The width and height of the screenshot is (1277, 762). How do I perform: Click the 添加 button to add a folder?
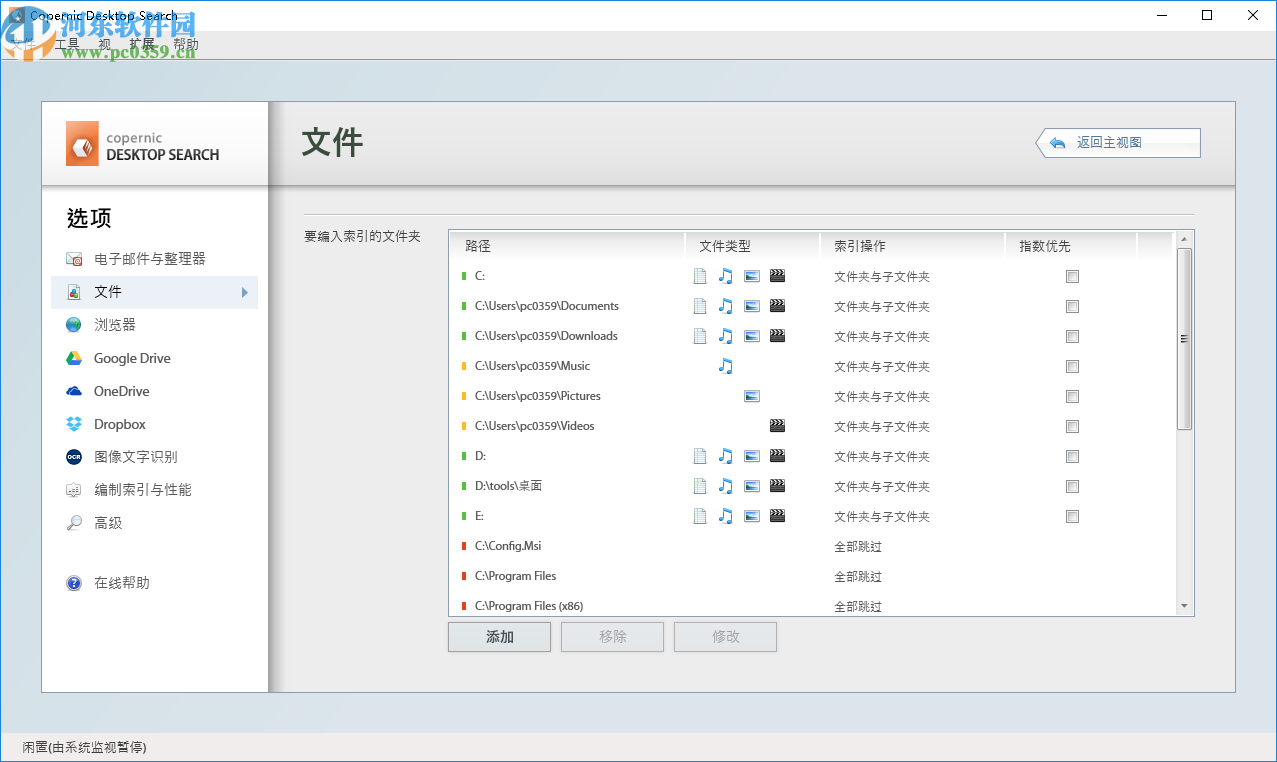pos(499,636)
